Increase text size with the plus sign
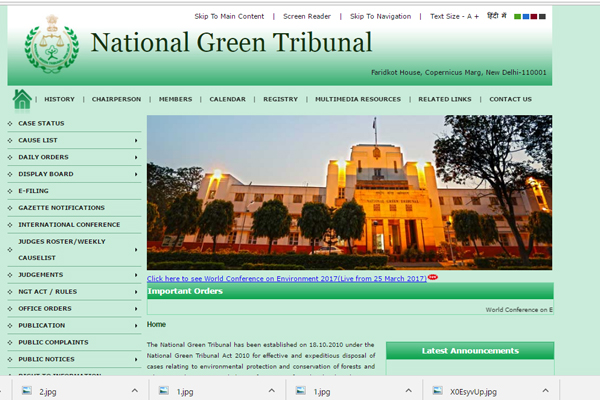This screenshot has height=400, width=600. pos(476,17)
